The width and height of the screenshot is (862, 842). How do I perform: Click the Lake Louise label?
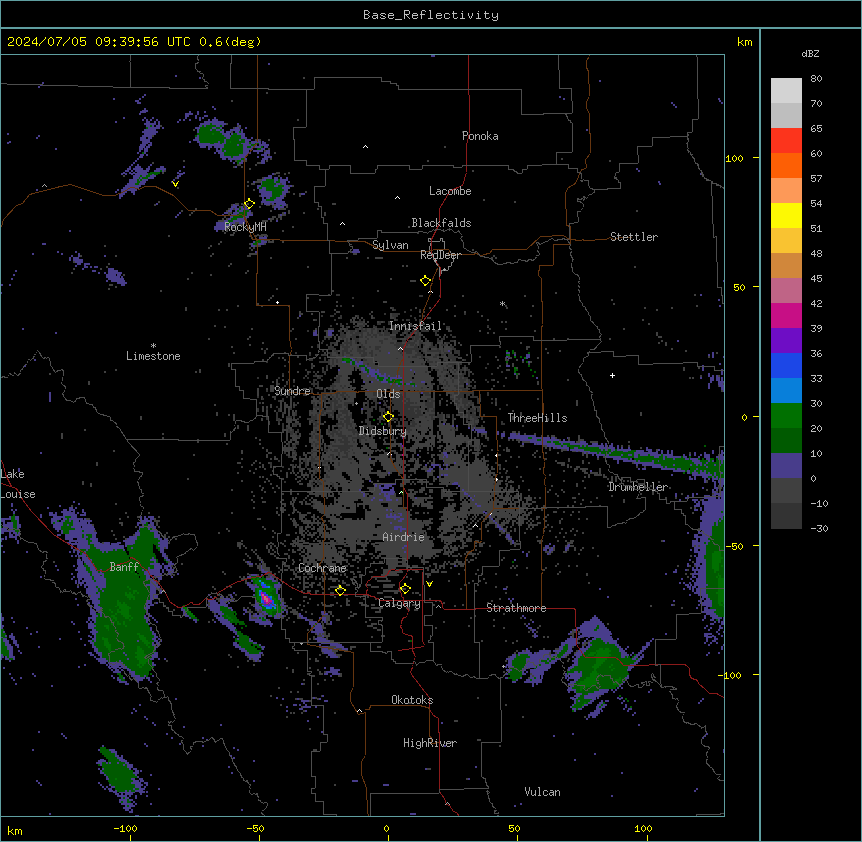18,484
